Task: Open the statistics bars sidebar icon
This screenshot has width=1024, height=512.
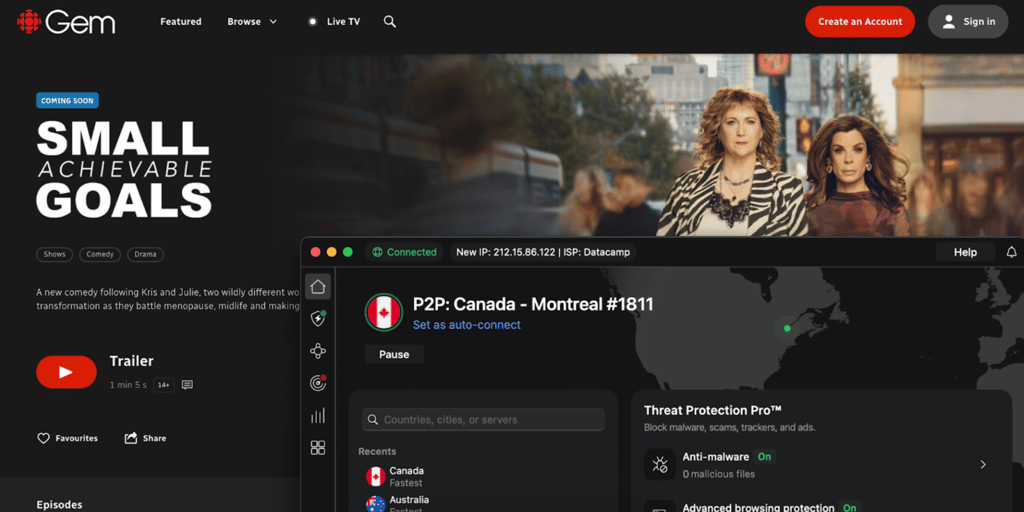Action: [x=318, y=415]
